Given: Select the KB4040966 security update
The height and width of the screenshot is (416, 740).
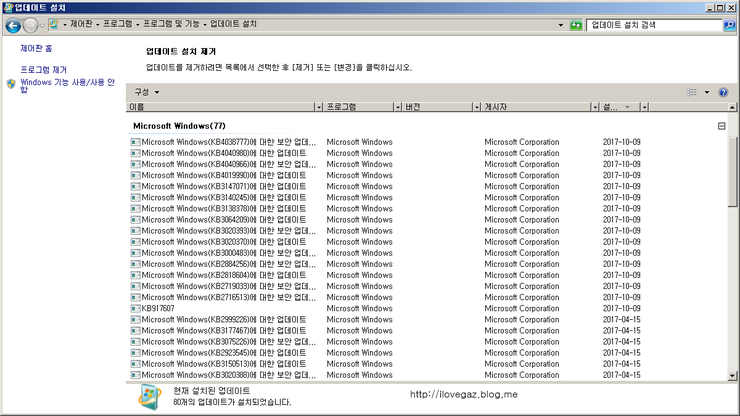Looking at the screenshot, I should 386,164.
